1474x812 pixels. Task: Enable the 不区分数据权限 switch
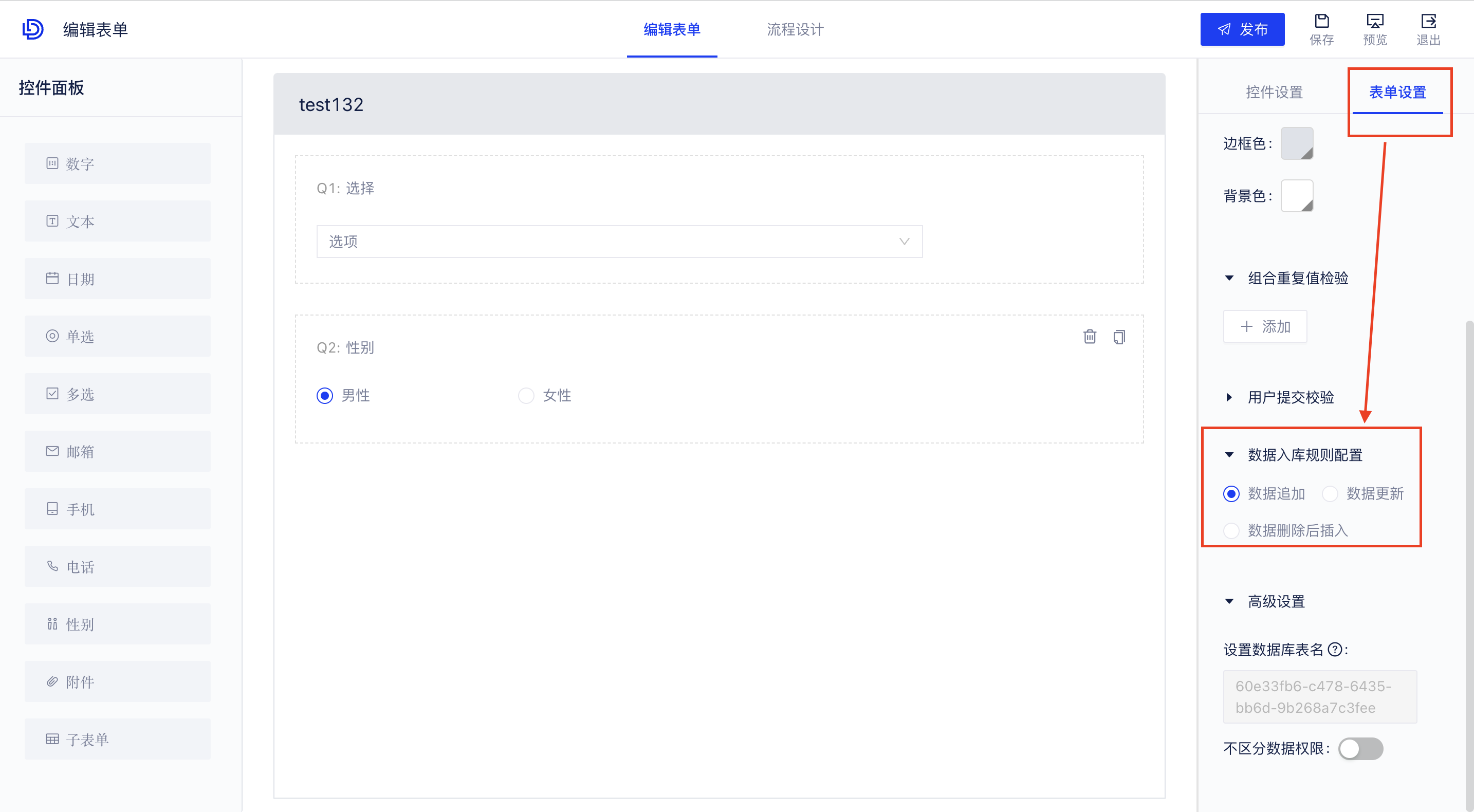coord(1362,748)
